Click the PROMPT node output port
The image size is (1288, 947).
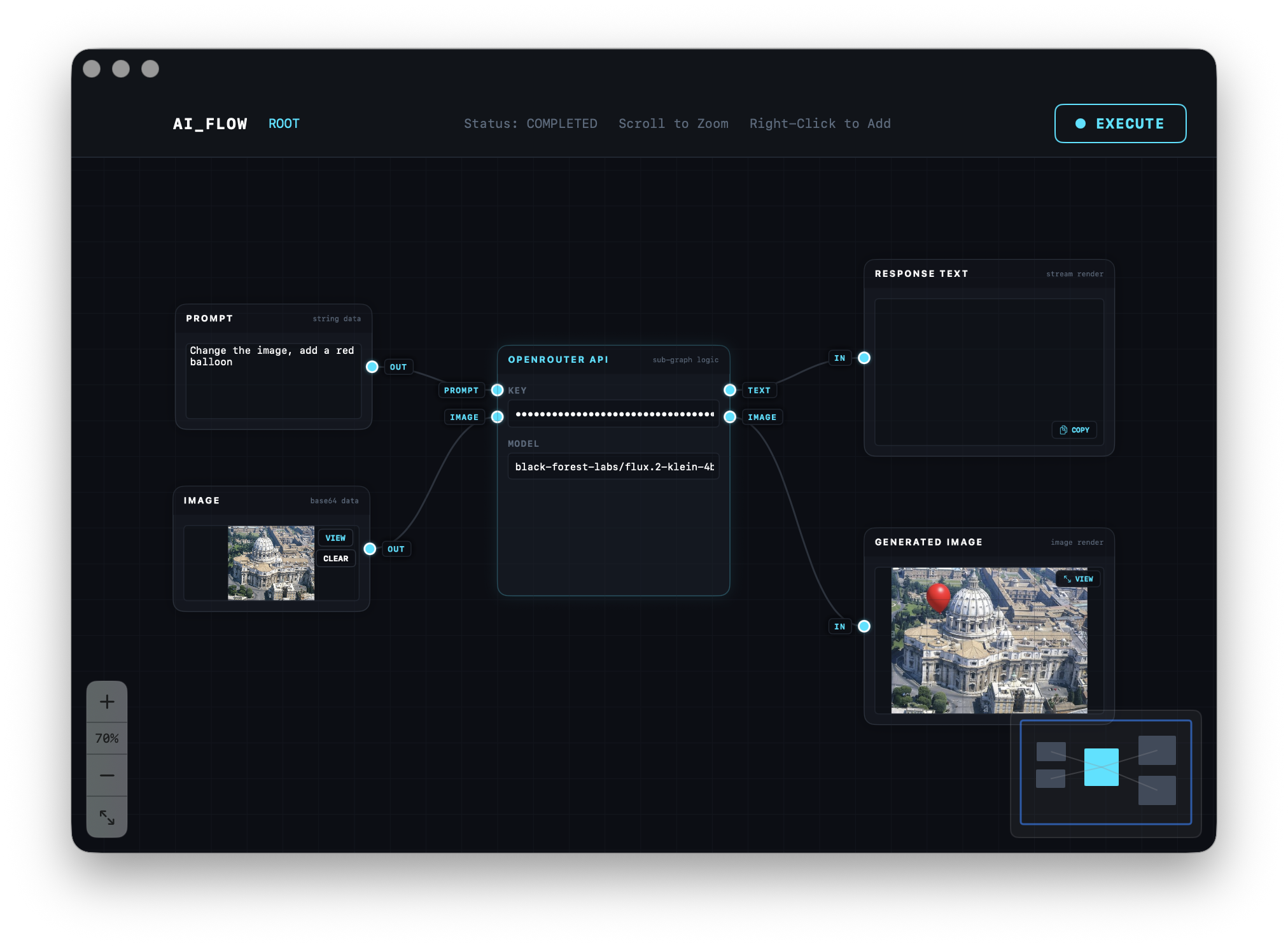372,367
